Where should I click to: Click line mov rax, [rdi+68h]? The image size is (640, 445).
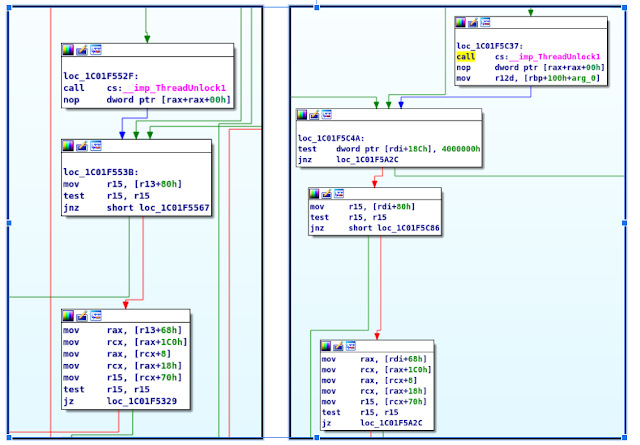coord(374,359)
